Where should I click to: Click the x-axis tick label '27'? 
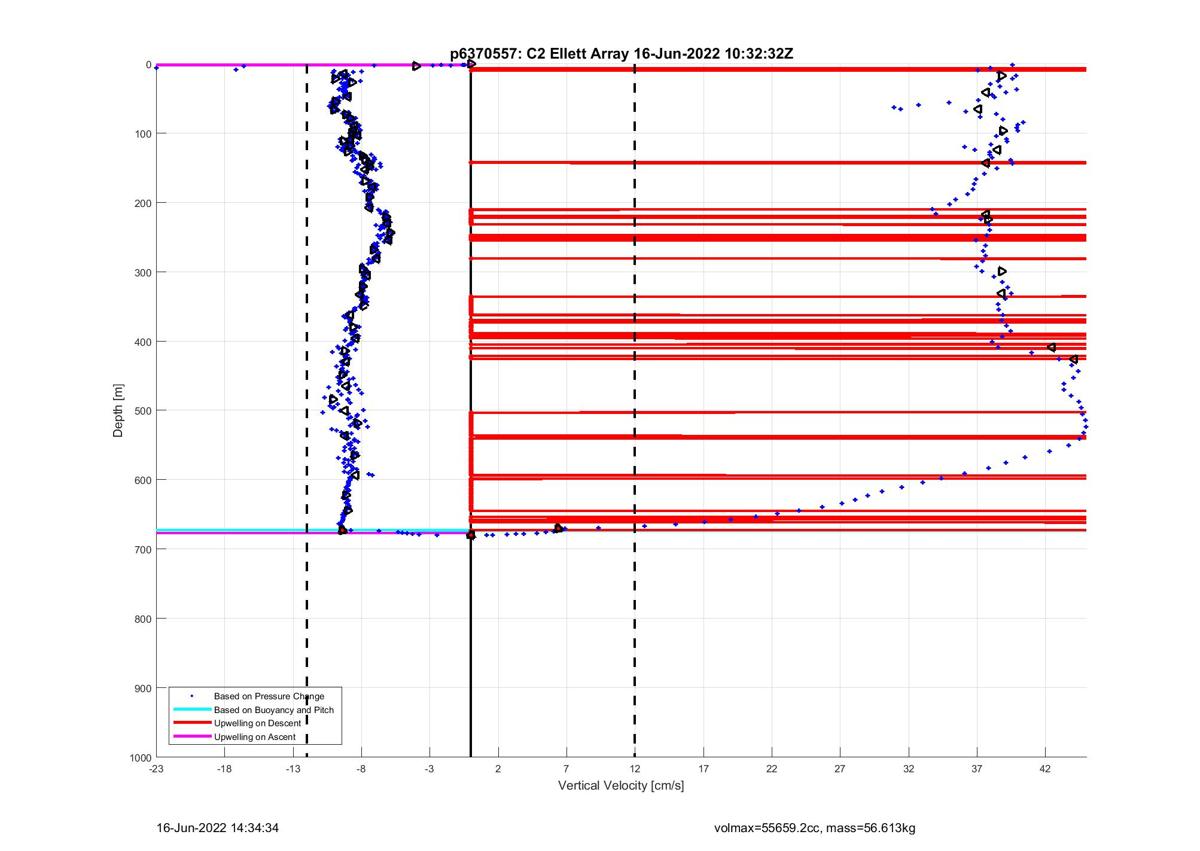(x=840, y=769)
